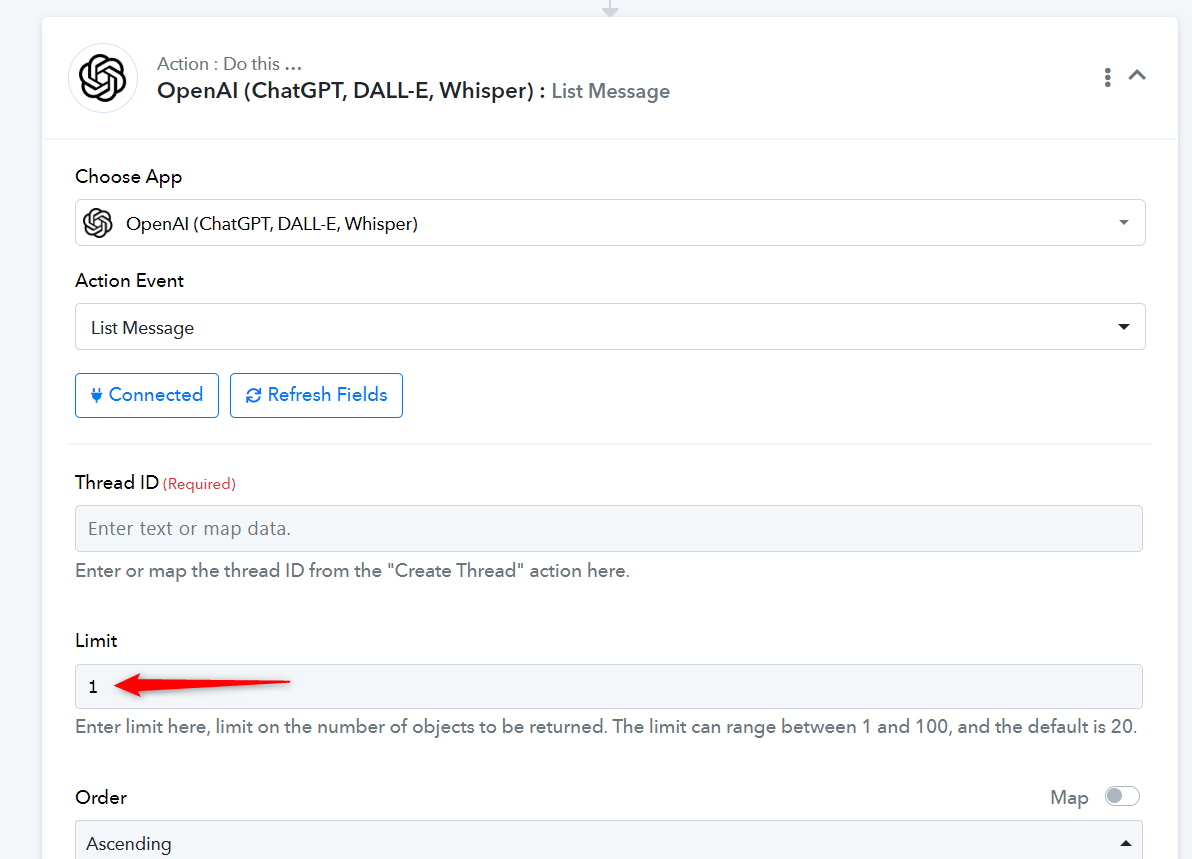The height and width of the screenshot is (859, 1192).
Task: Collapse the action step with chevron
Action: [x=1137, y=74]
